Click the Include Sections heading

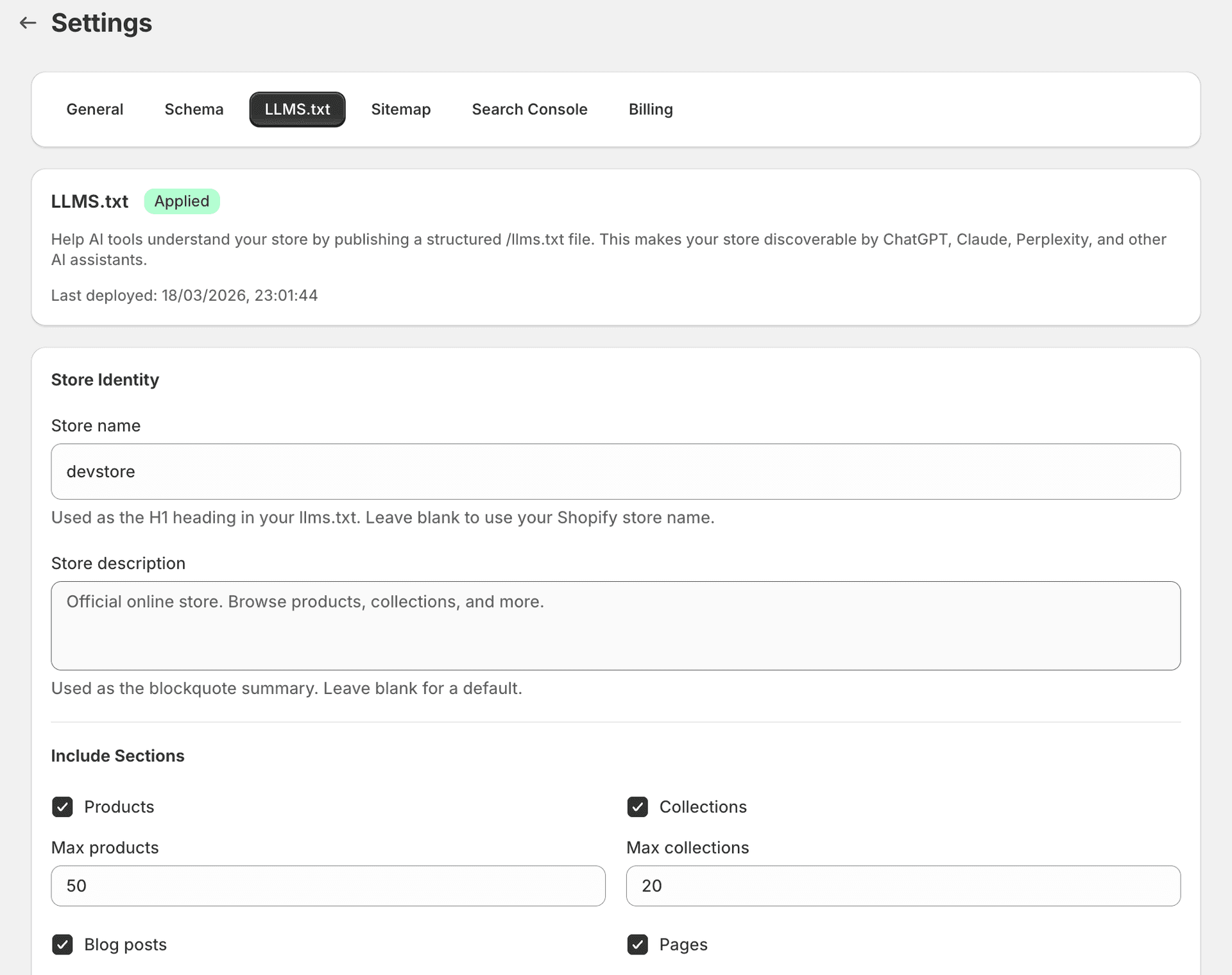(117, 756)
